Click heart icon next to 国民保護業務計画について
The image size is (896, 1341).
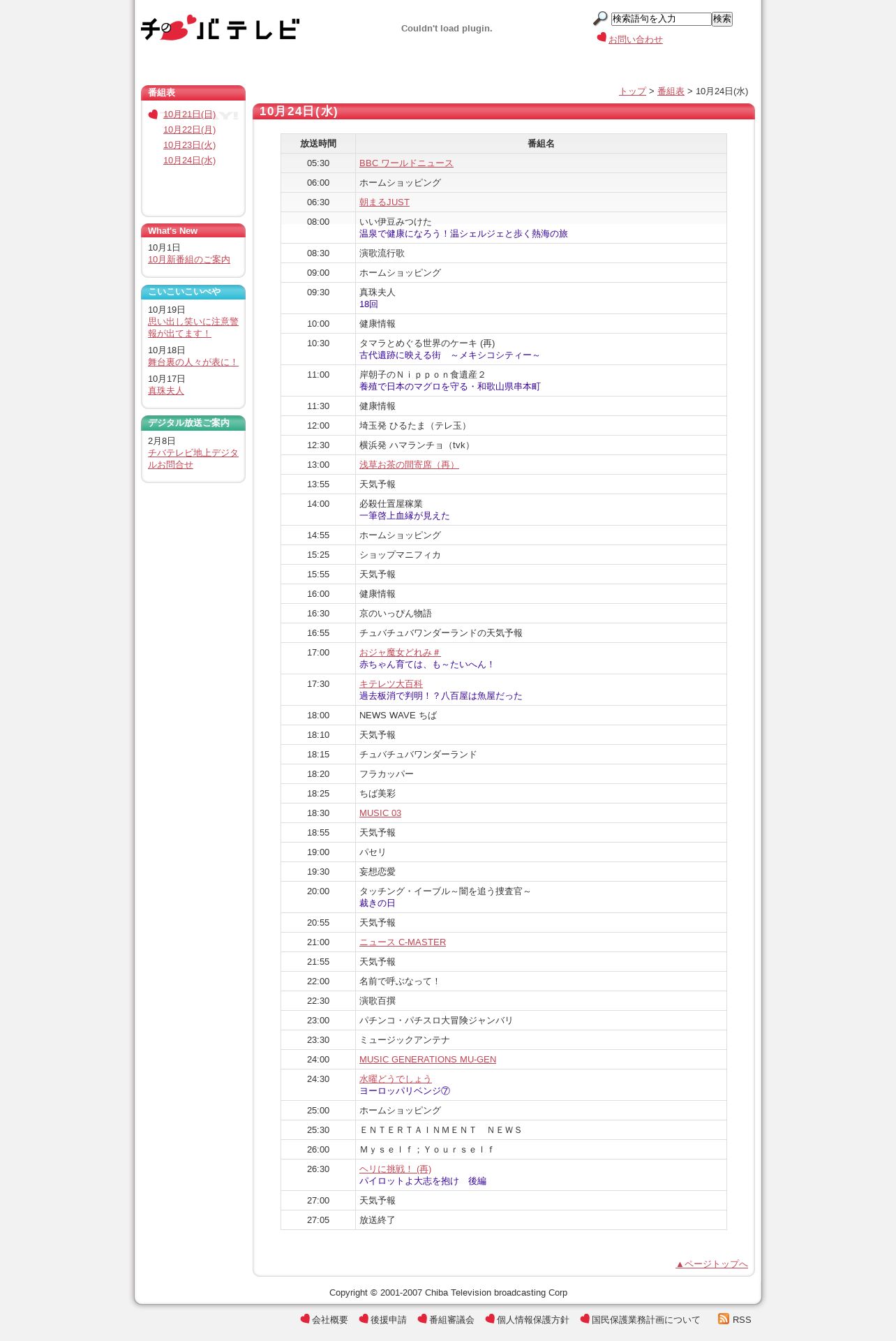[585, 1319]
